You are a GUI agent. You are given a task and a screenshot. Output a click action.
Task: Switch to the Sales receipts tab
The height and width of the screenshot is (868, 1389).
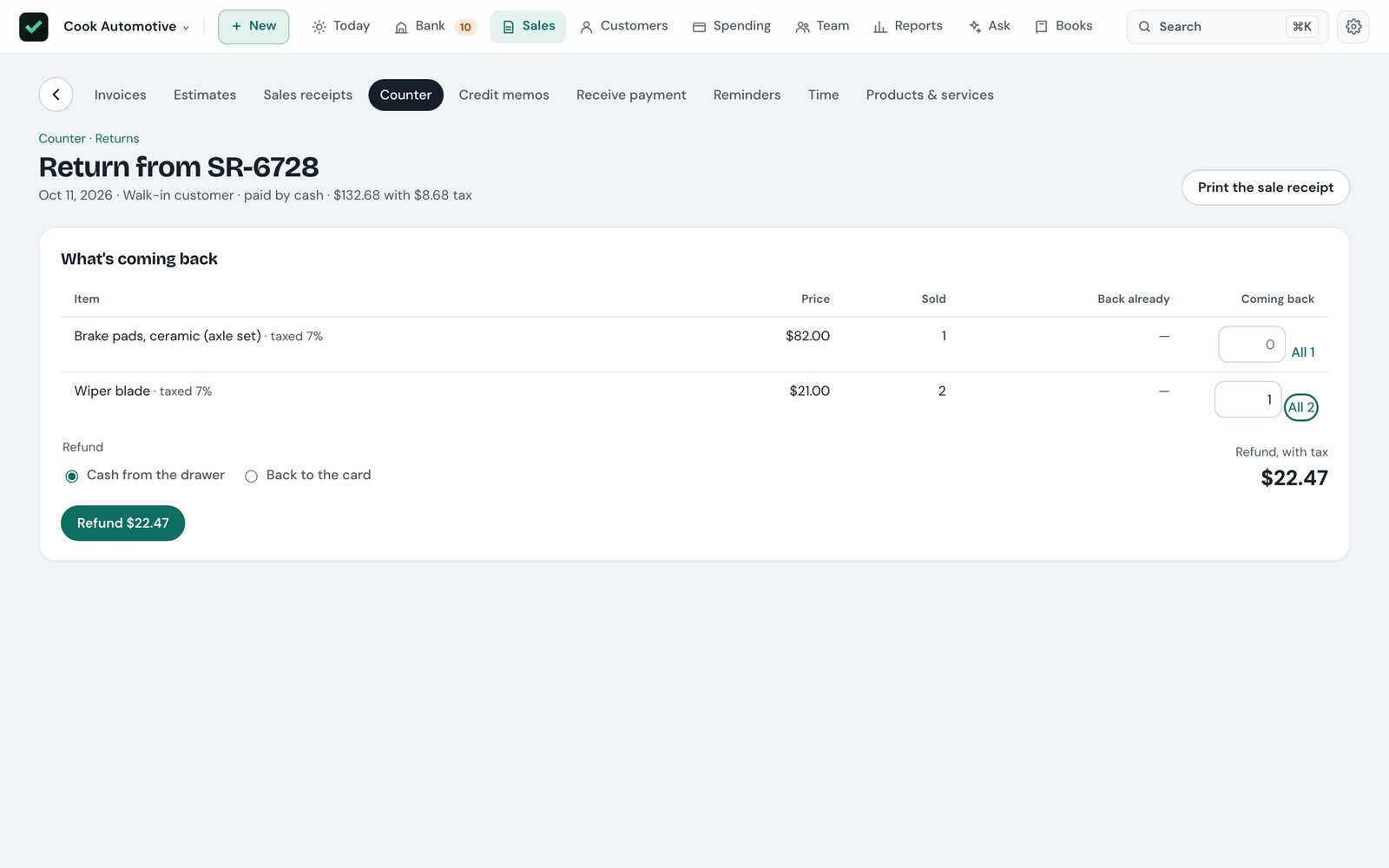[308, 95]
